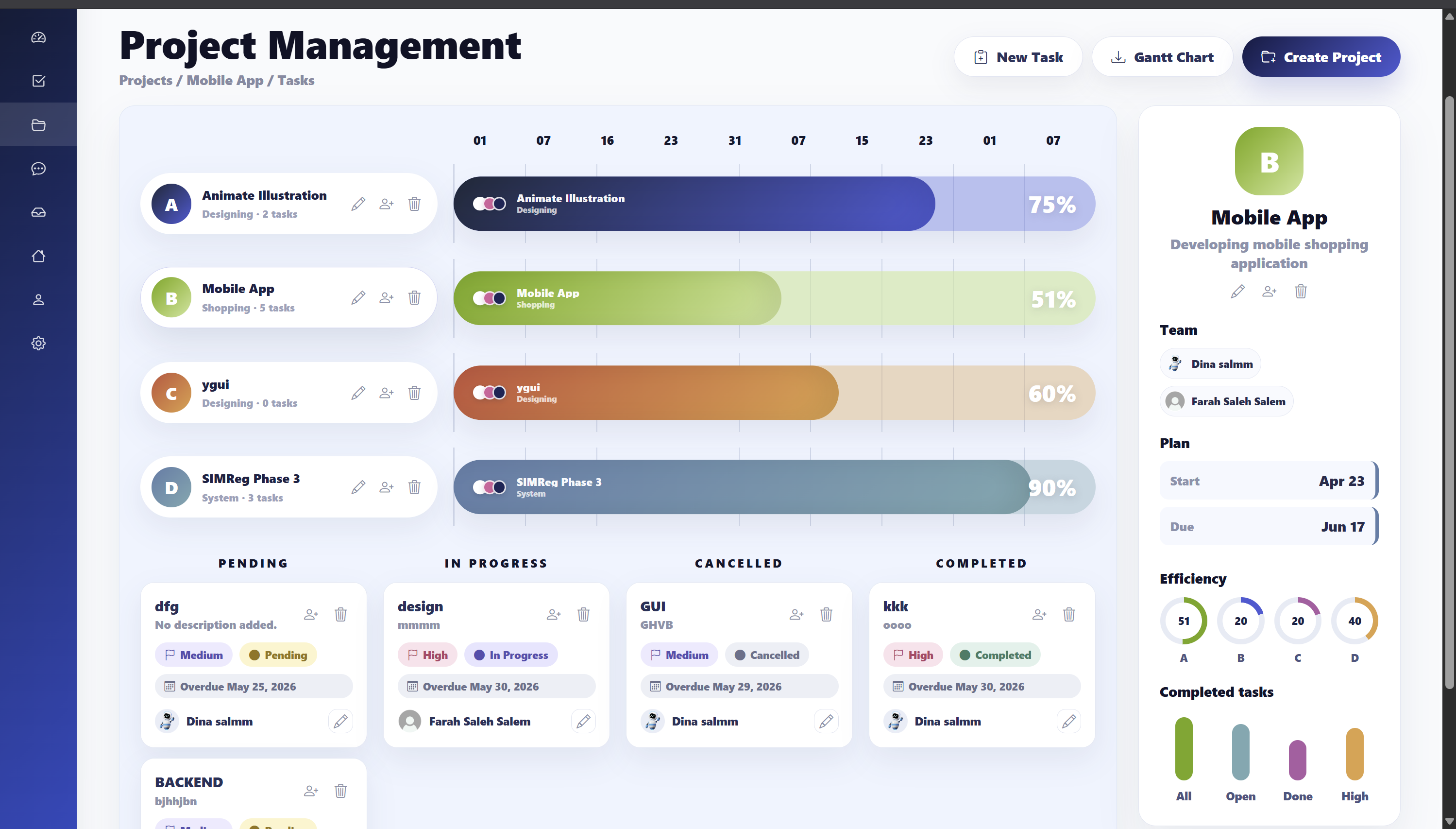Screen dimensions: 1456x829
Task: Delete the ygui project
Action: [414, 393]
